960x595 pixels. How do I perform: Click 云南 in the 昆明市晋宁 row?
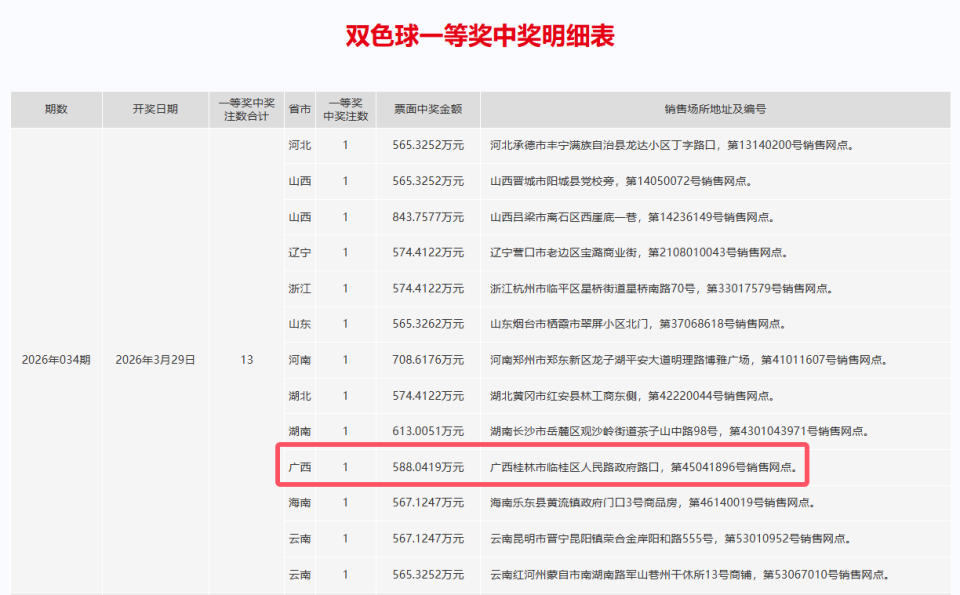tap(300, 539)
